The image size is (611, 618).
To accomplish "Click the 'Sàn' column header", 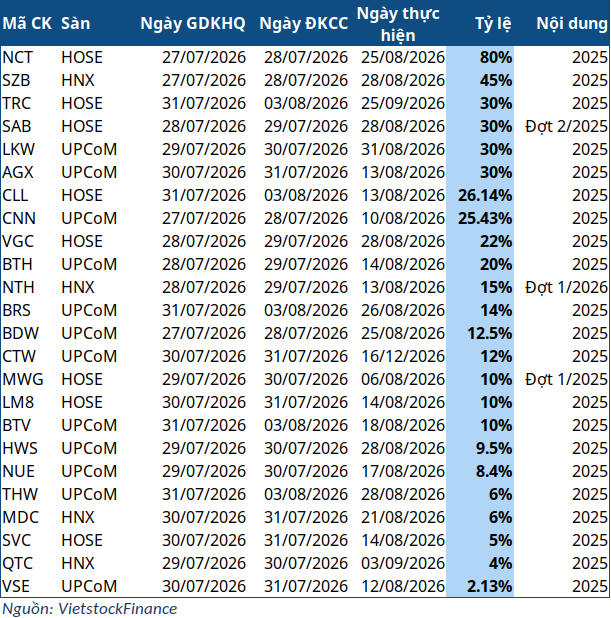I will click(76, 23).
